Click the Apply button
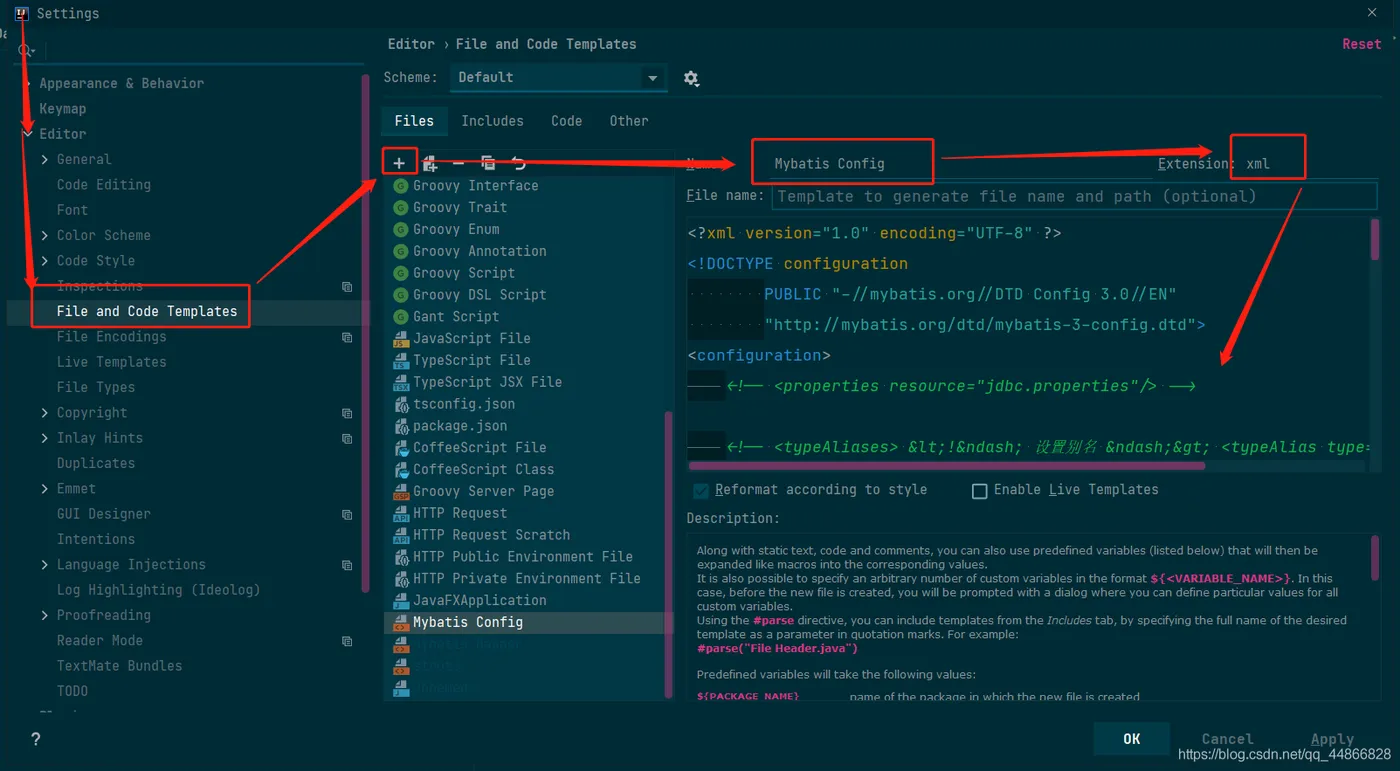 pos(1332,739)
